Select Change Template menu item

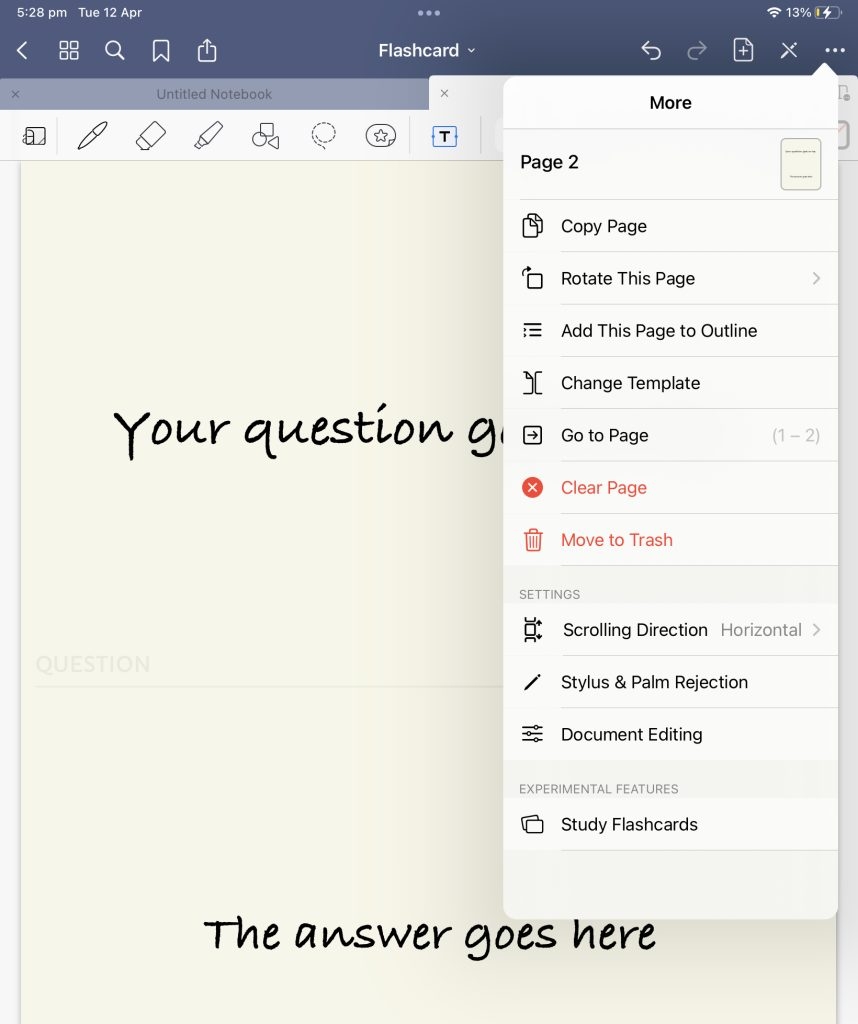670,383
